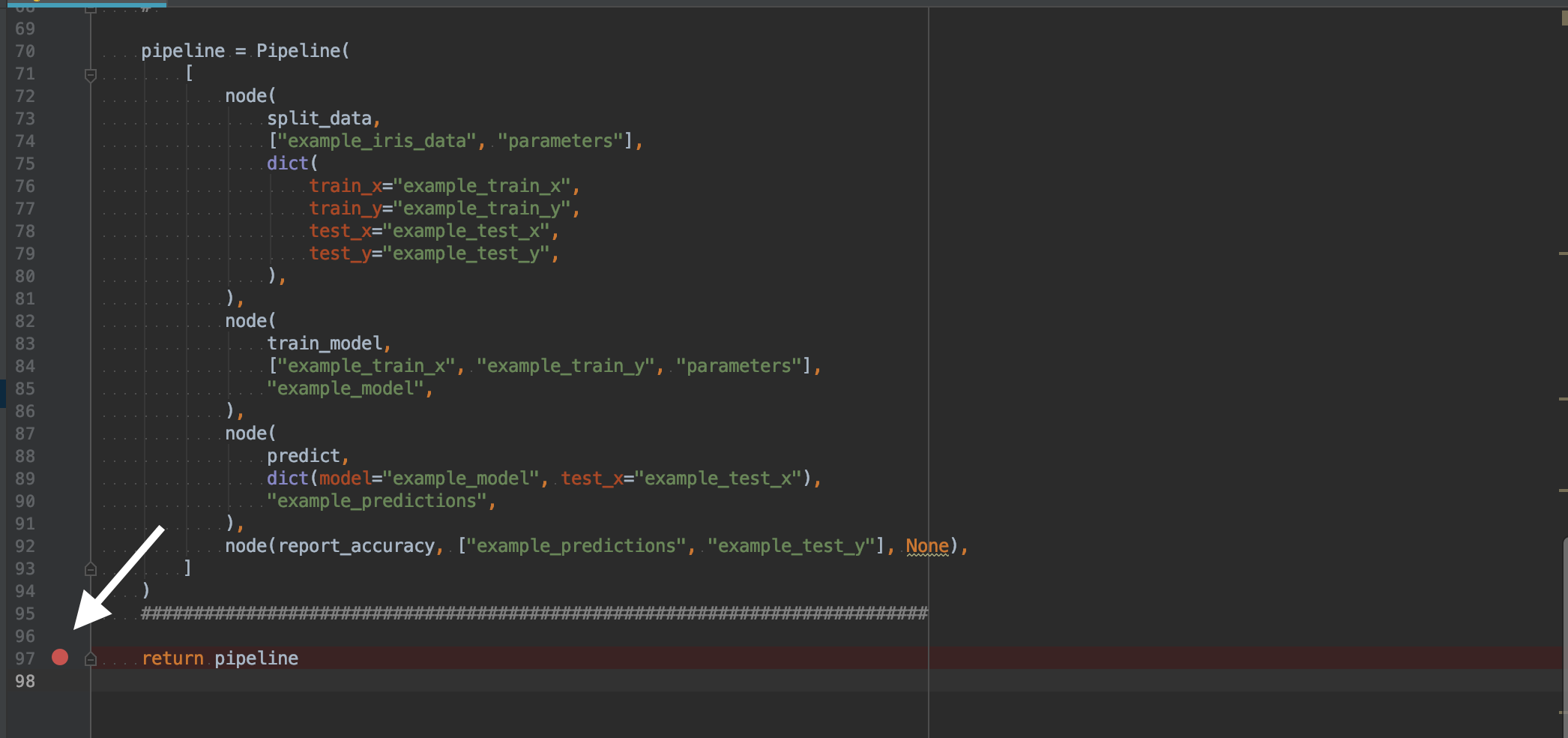This screenshot has width=1568, height=738.
Task: Click the third warning stripe mark on right edge
Action: [x=1563, y=490]
